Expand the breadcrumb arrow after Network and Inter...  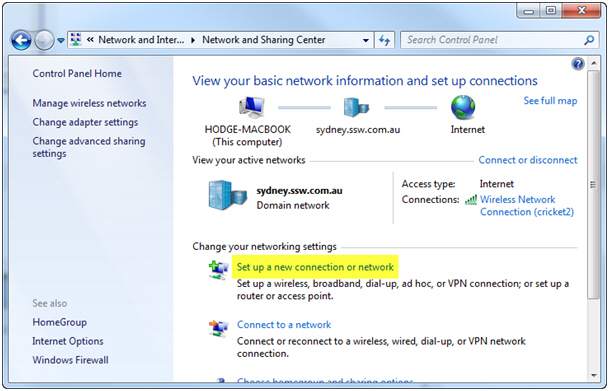(193, 40)
